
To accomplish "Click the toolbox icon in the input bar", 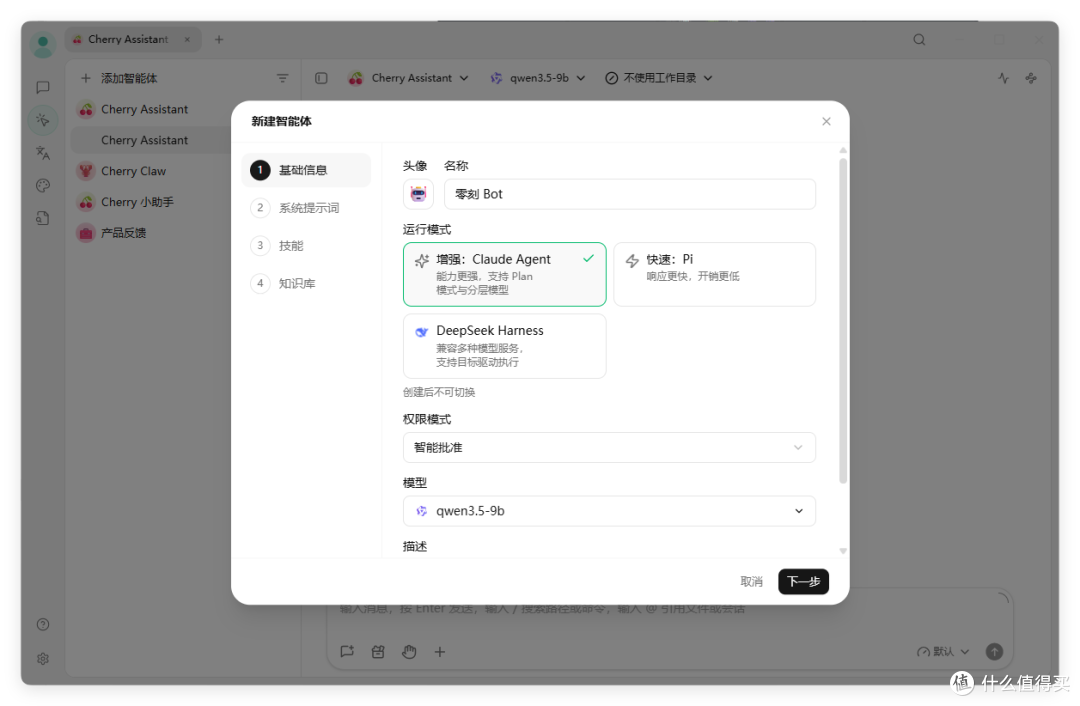I will tap(378, 651).
